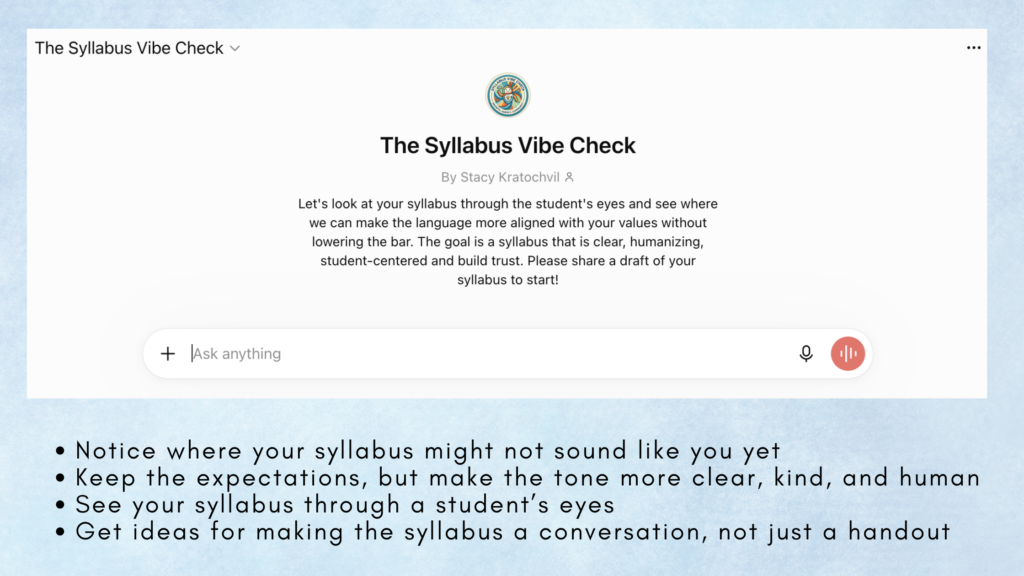The width and height of the screenshot is (1024, 576).
Task: Click the last description line "syllabus to start!"
Action: (507, 280)
